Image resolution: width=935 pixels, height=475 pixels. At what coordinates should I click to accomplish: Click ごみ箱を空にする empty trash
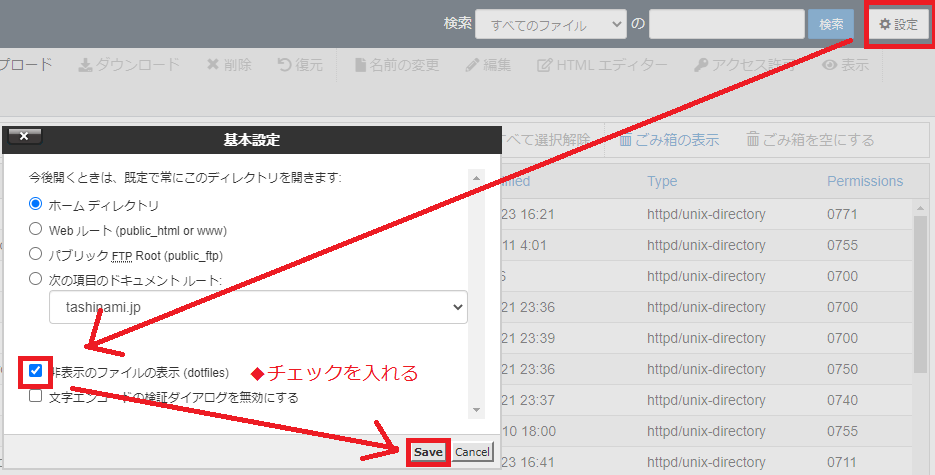(x=810, y=139)
